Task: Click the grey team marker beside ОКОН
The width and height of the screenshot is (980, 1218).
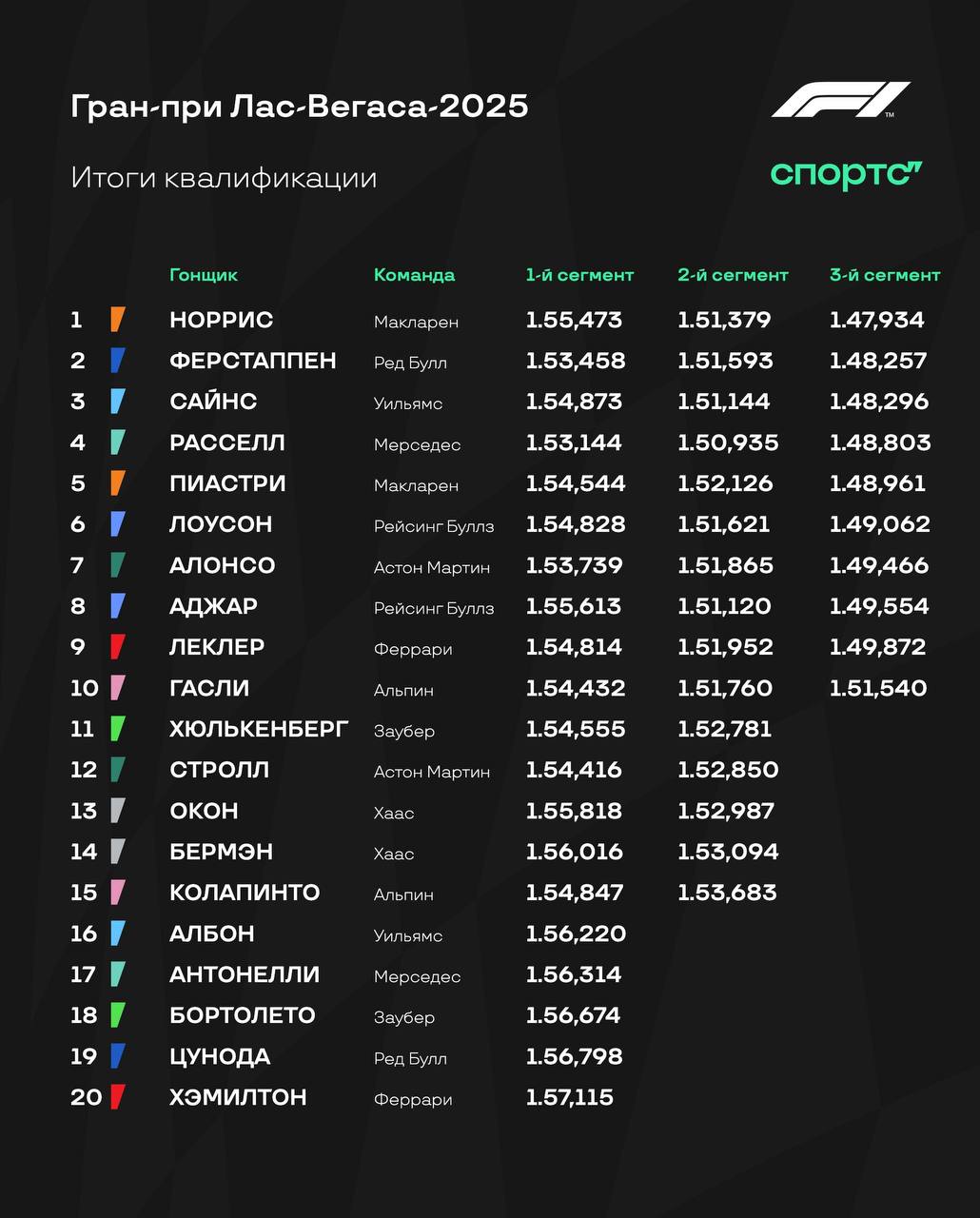Action: (x=118, y=811)
